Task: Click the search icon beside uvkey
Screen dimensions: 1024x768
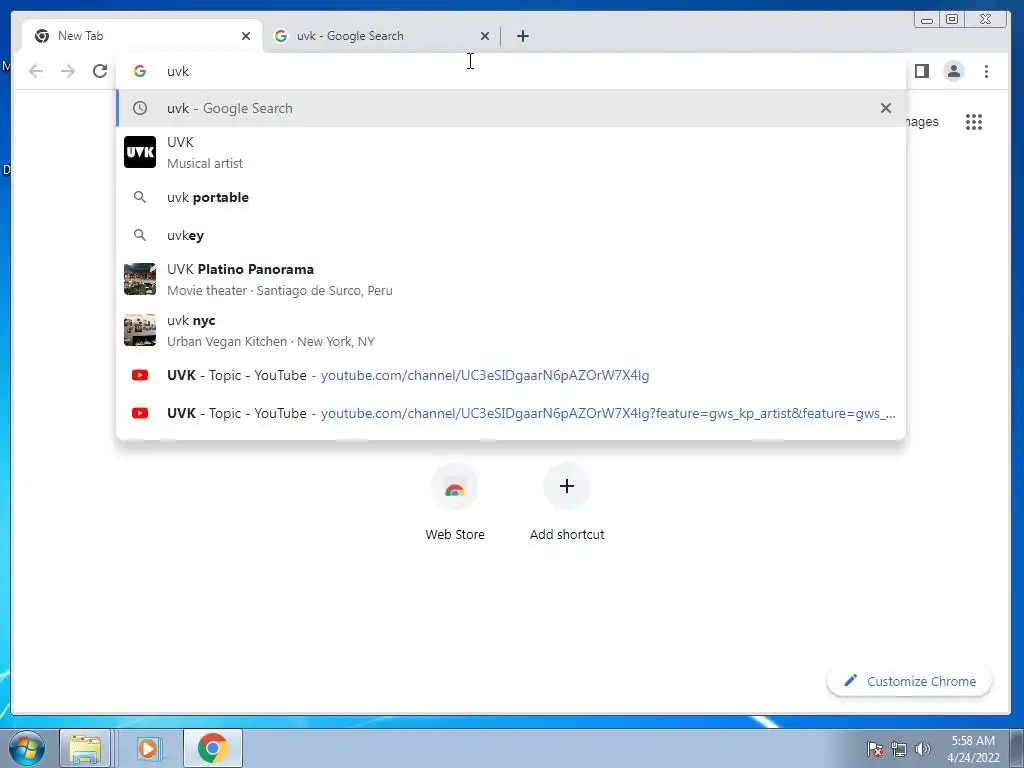Action: click(140, 235)
